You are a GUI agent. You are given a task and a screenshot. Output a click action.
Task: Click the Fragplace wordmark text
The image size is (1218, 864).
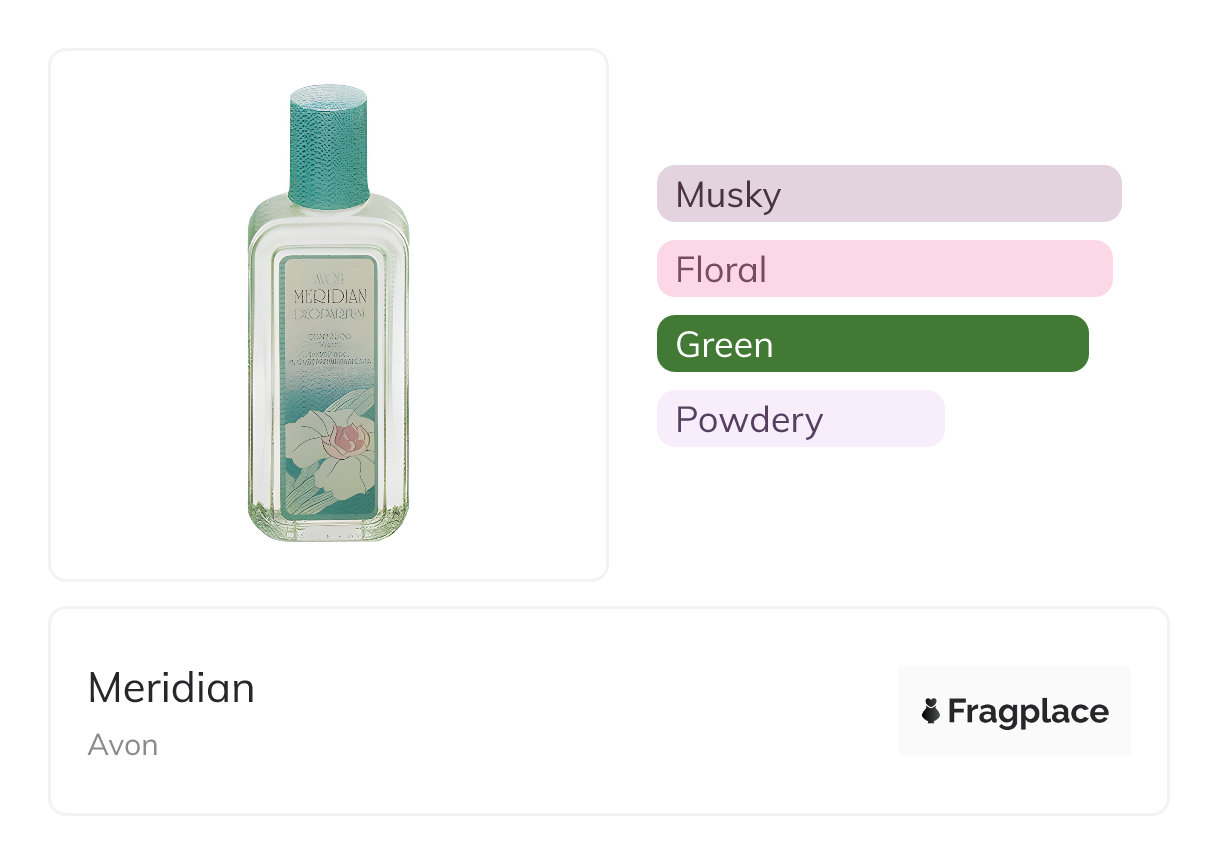click(x=1028, y=712)
